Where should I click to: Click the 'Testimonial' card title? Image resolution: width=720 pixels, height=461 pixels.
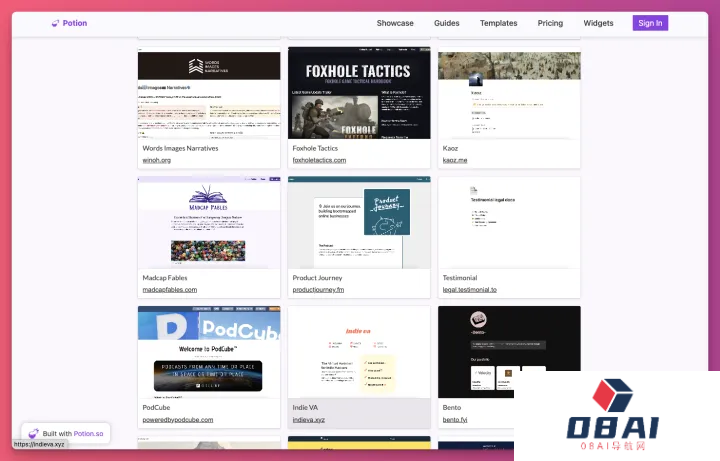460,278
